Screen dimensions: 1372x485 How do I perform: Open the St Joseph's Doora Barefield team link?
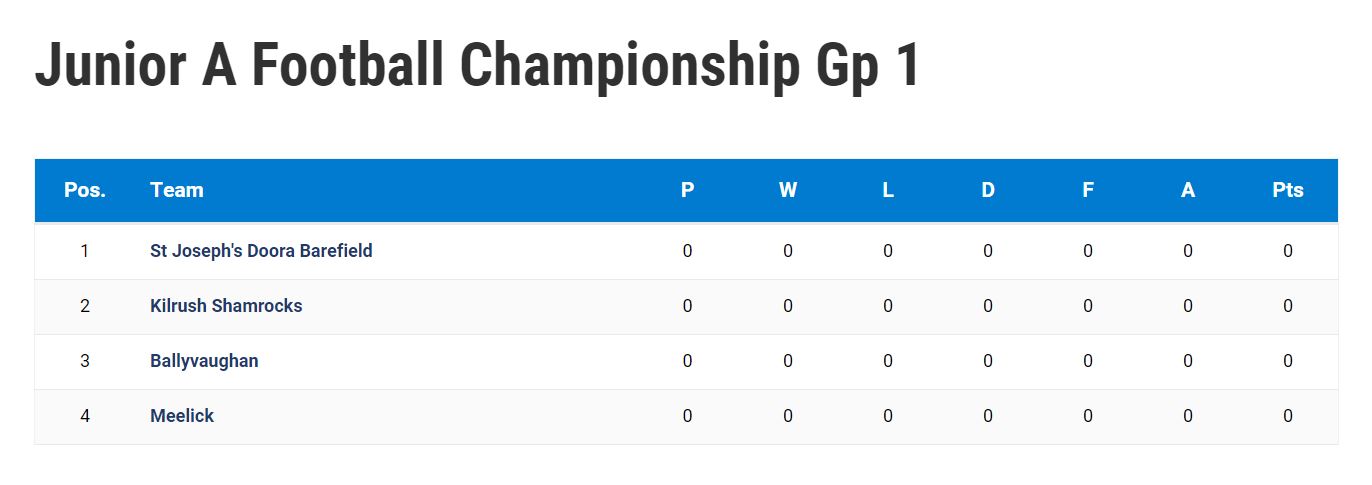(x=261, y=251)
